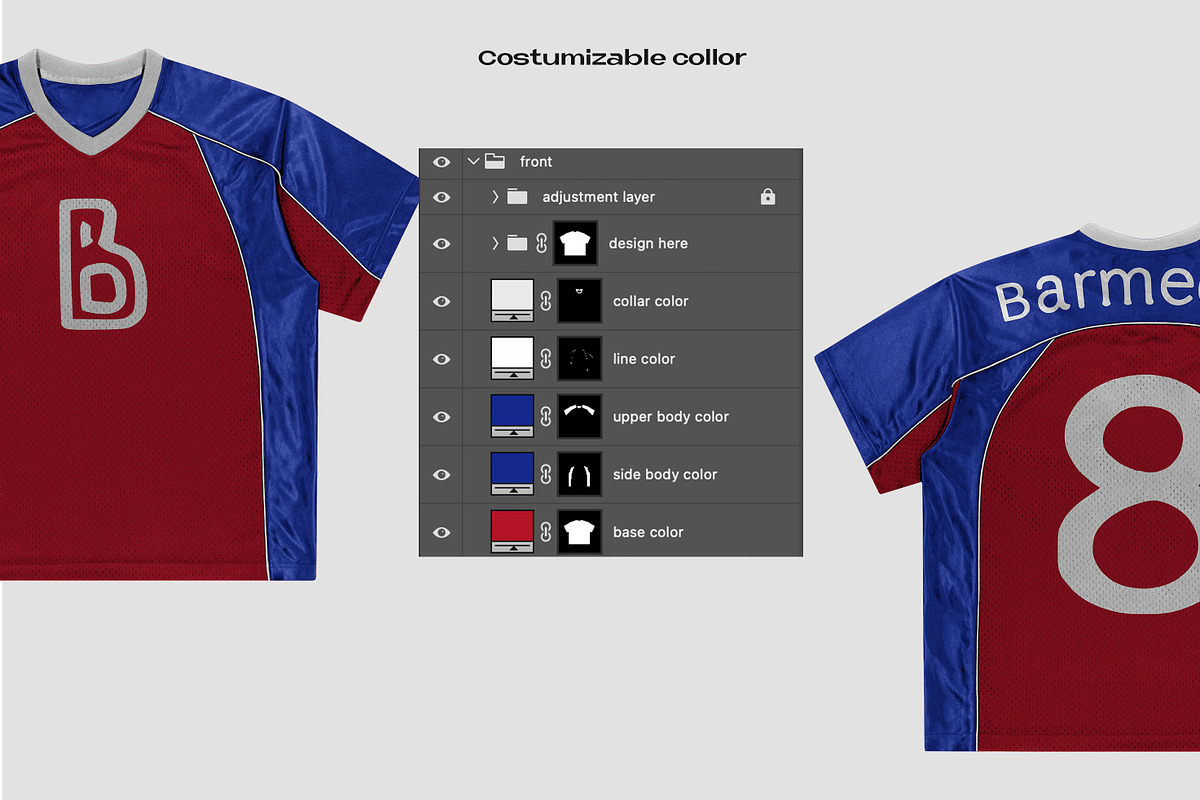Toggle mask link on side body color
Screen dimensions: 1200x800
[x=546, y=474]
